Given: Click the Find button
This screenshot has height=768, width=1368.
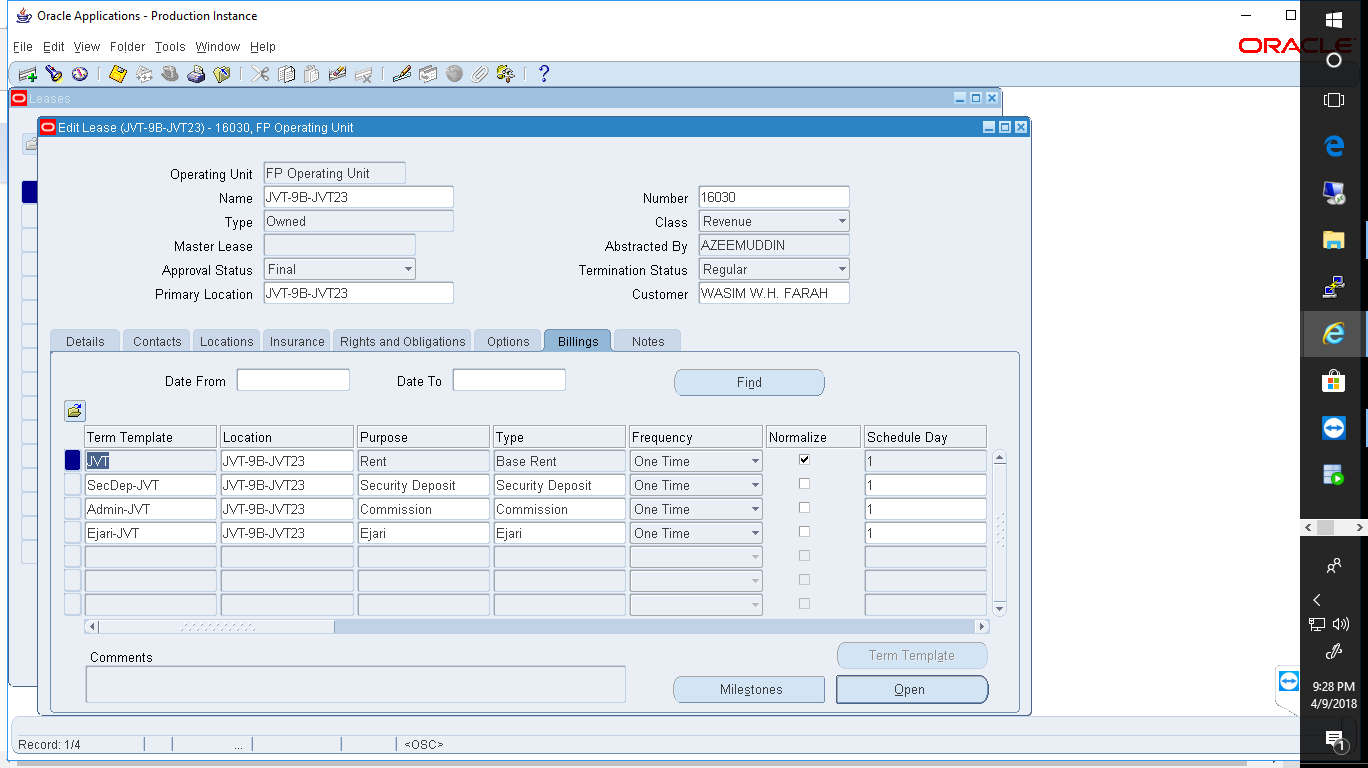Looking at the screenshot, I should [x=749, y=382].
